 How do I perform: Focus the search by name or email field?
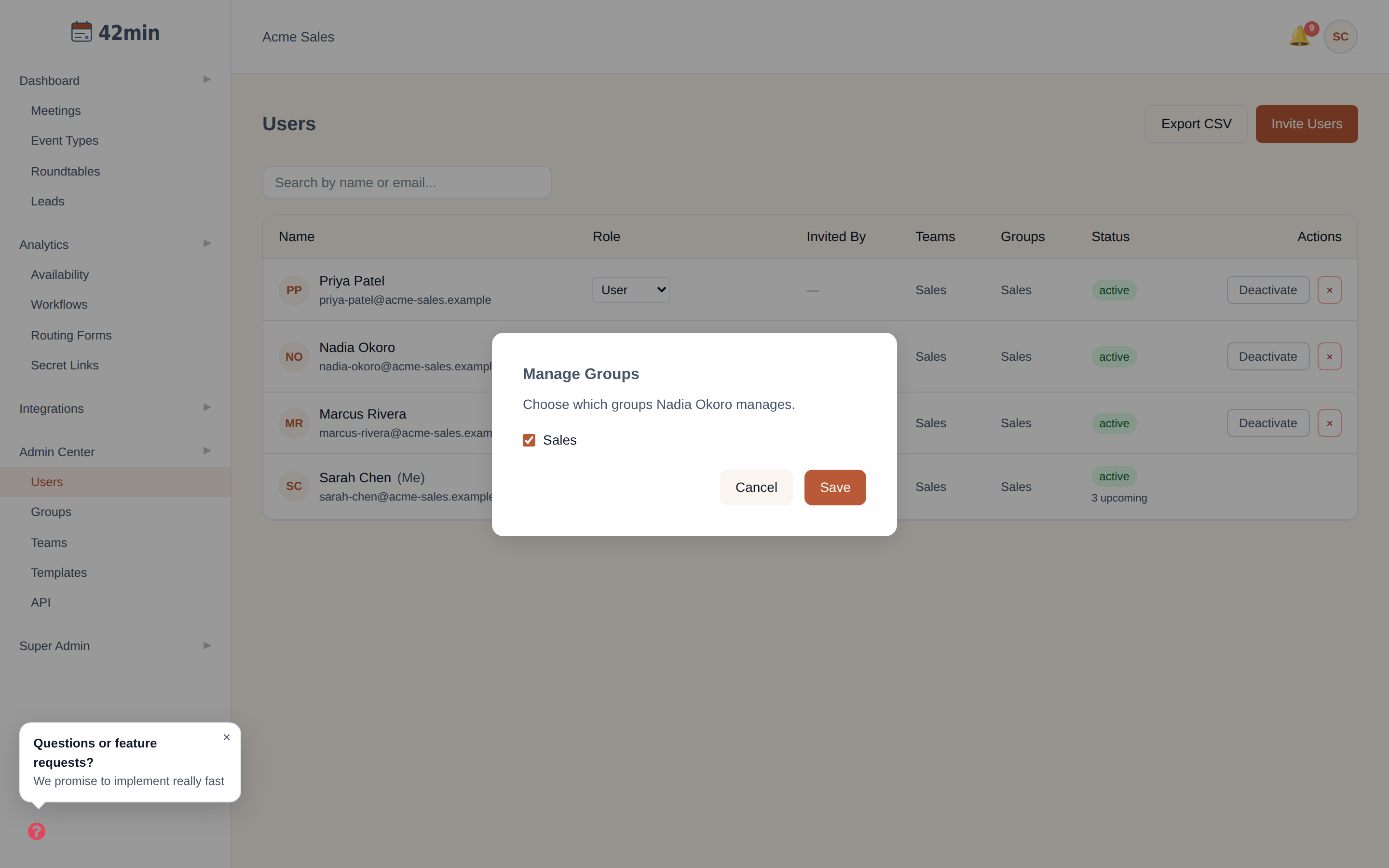tap(407, 183)
